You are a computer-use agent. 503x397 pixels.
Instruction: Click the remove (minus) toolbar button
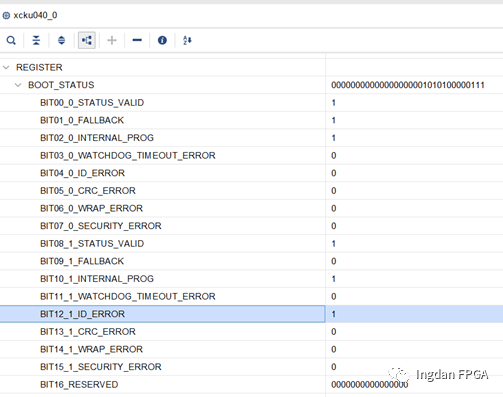pos(137,40)
